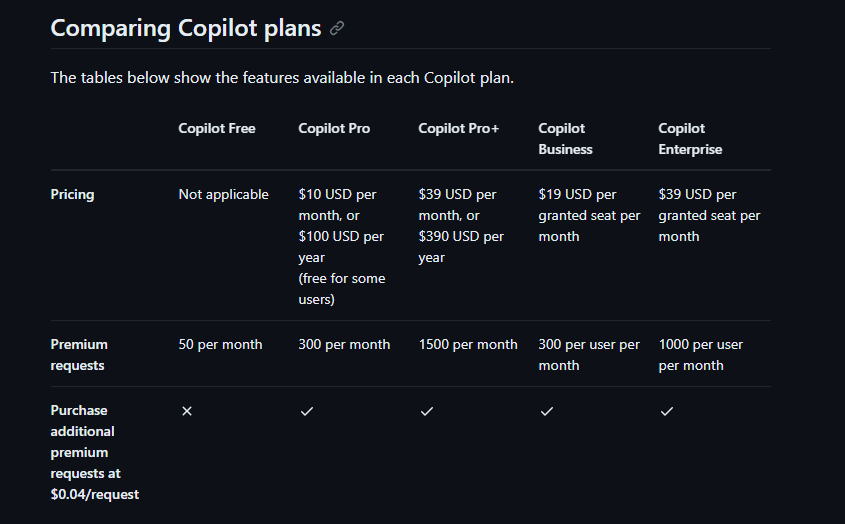Select the Copilot Business column header
845x524 pixels.
click(565, 138)
